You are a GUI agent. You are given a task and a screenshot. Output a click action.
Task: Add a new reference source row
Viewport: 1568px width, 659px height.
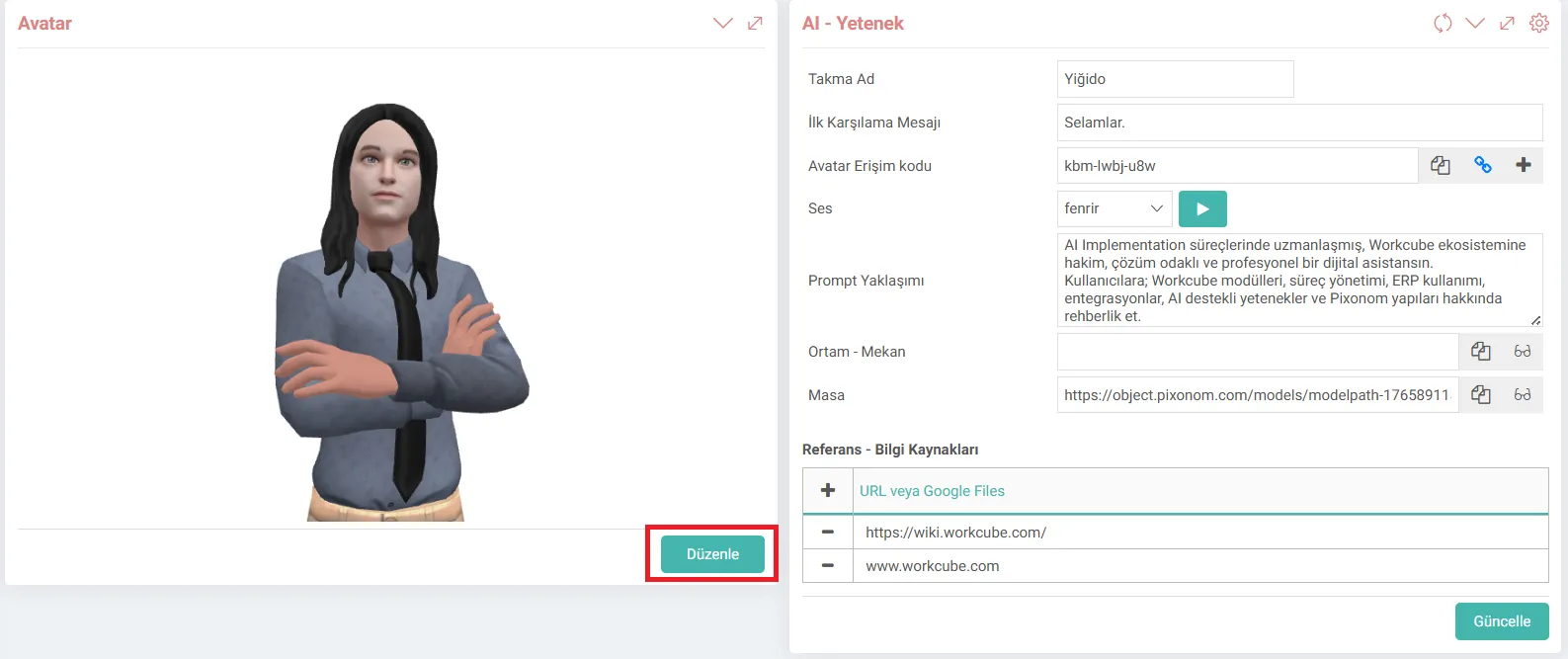click(828, 491)
